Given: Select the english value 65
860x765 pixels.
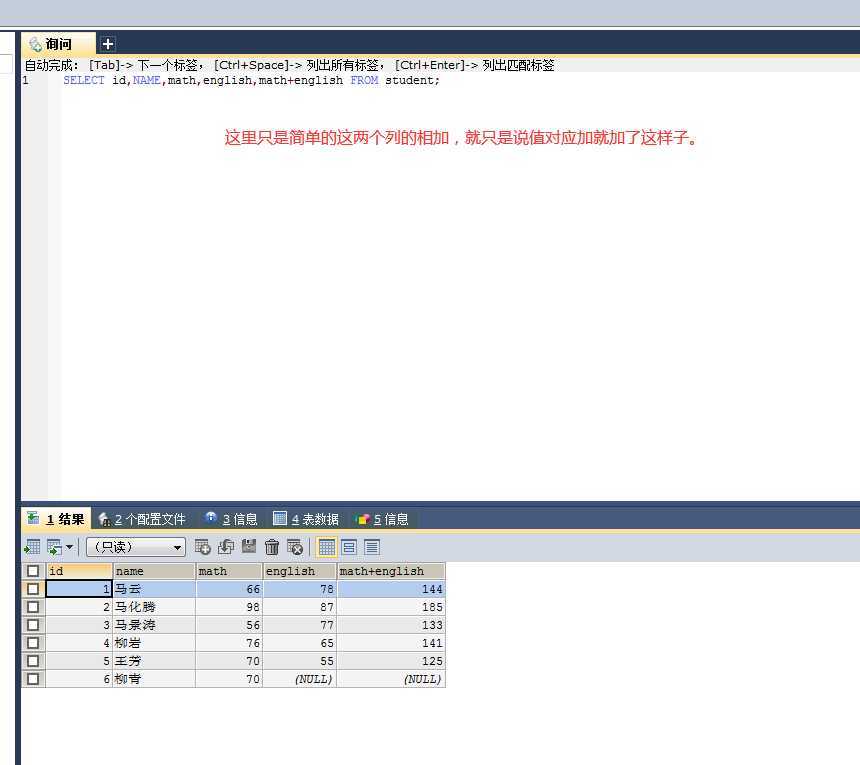Looking at the screenshot, I should (299, 643).
